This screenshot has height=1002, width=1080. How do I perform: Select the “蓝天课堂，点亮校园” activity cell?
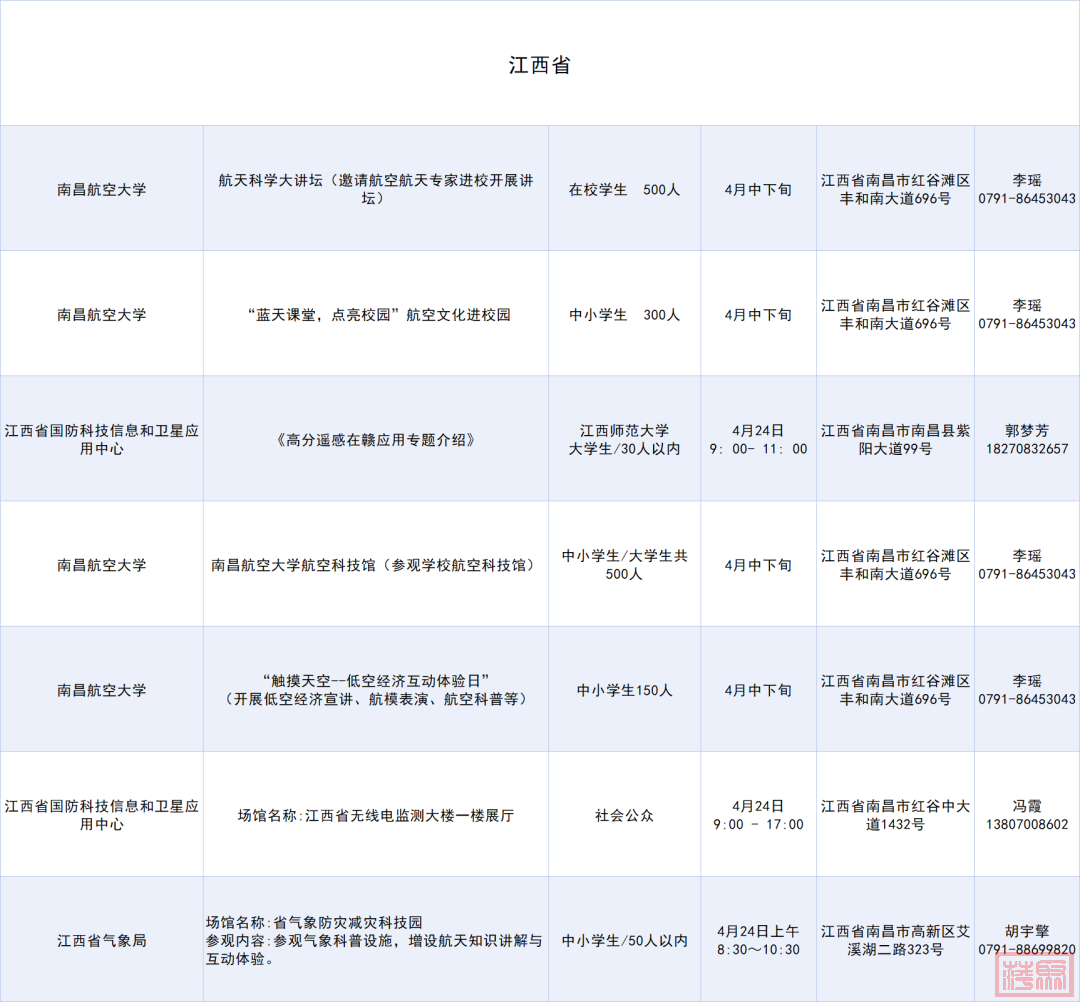[x=376, y=315]
